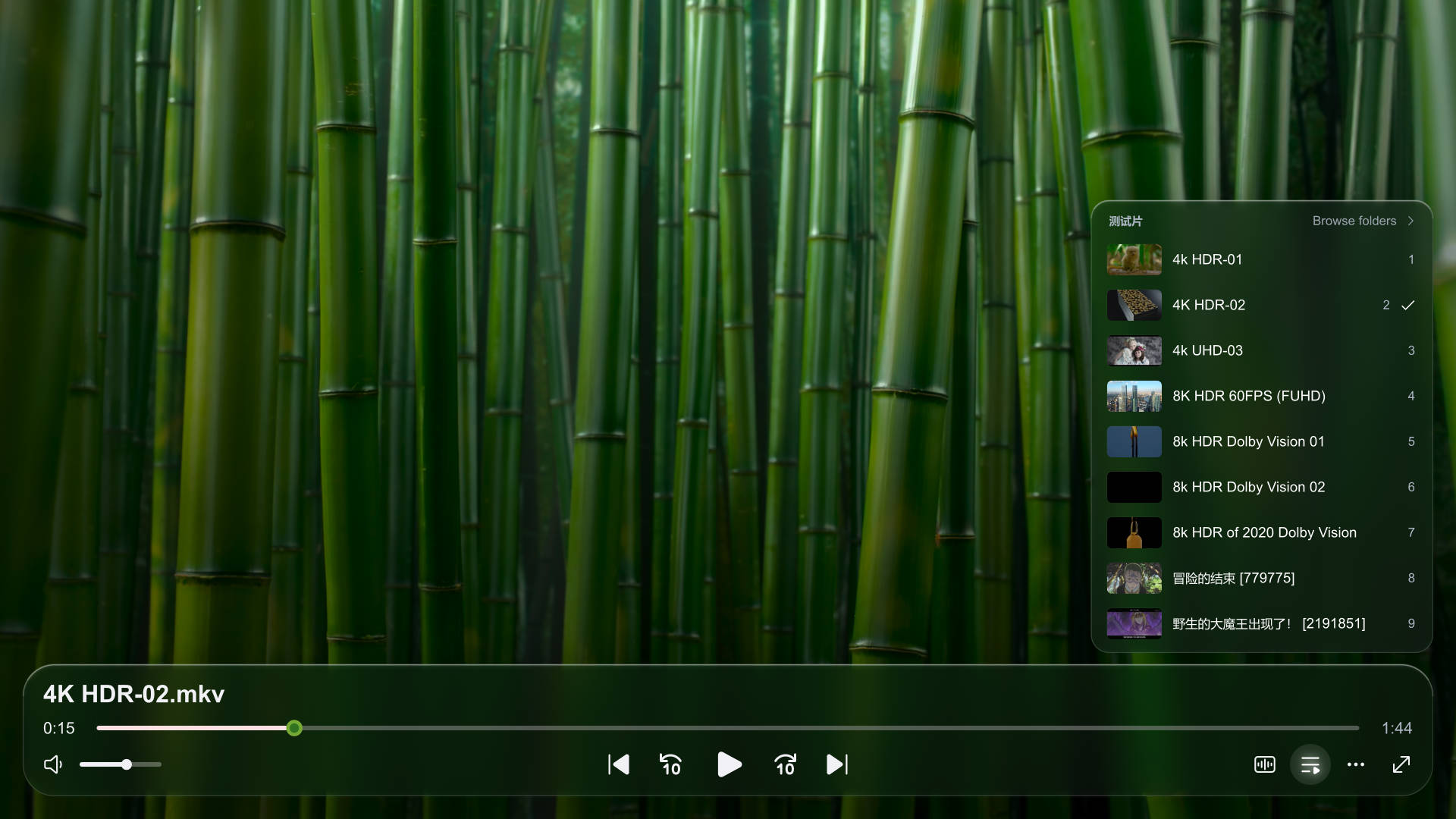Click the 4K HDR-02 leopard-pattern thumbnail
This screenshot has width=1456, height=819.
[x=1134, y=305]
